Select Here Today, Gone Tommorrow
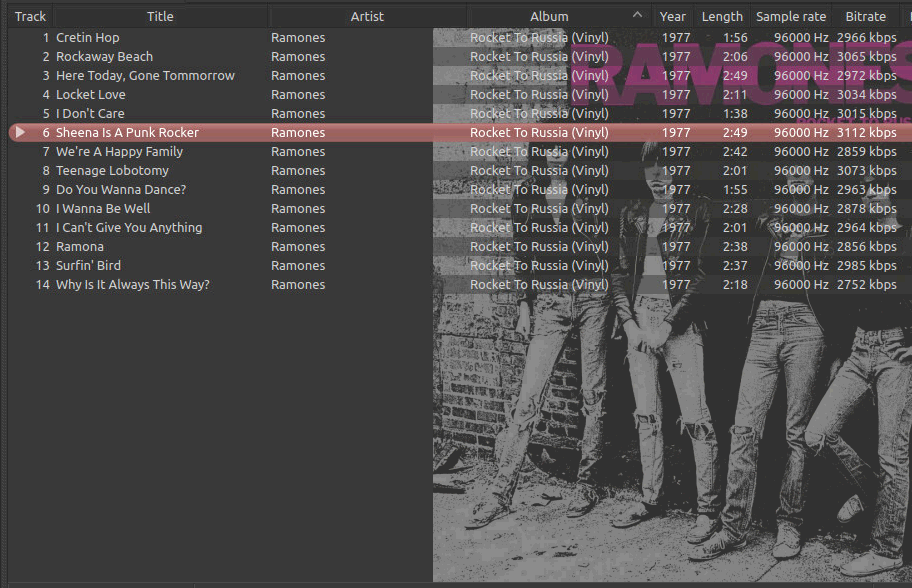912x588 pixels. pyautogui.click(x=145, y=76)
